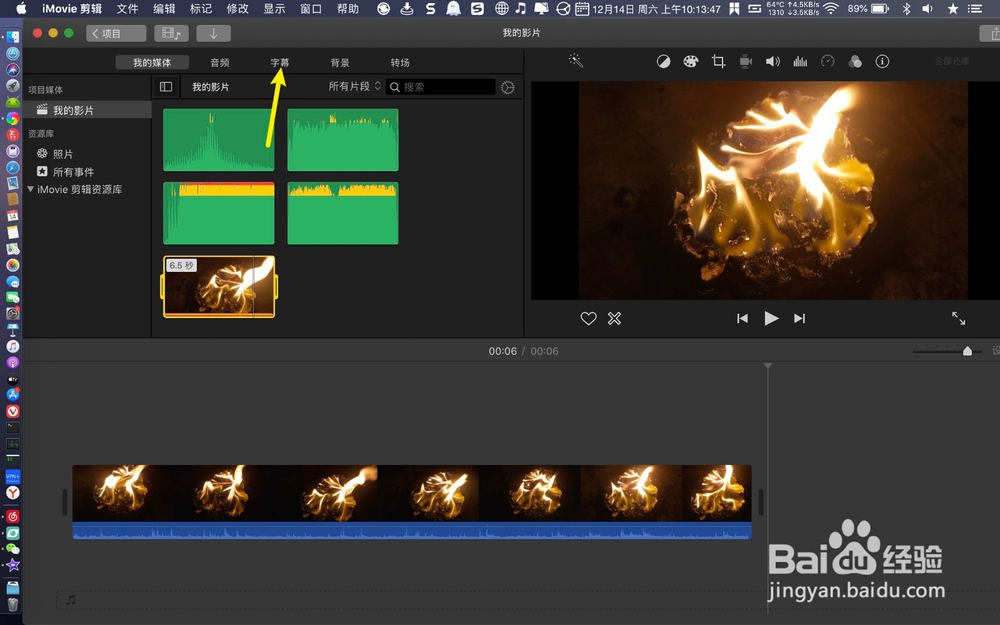This screenshot has height=625, width=1000.
Task: Open the Wi-Fi status menu
Action: (830, 9)
